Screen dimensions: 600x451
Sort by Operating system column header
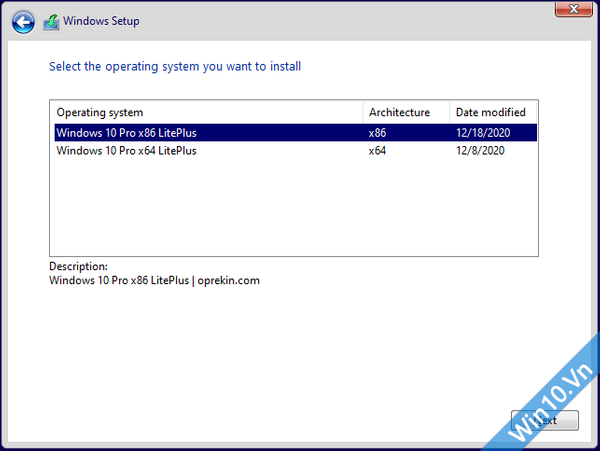(100, 112)
